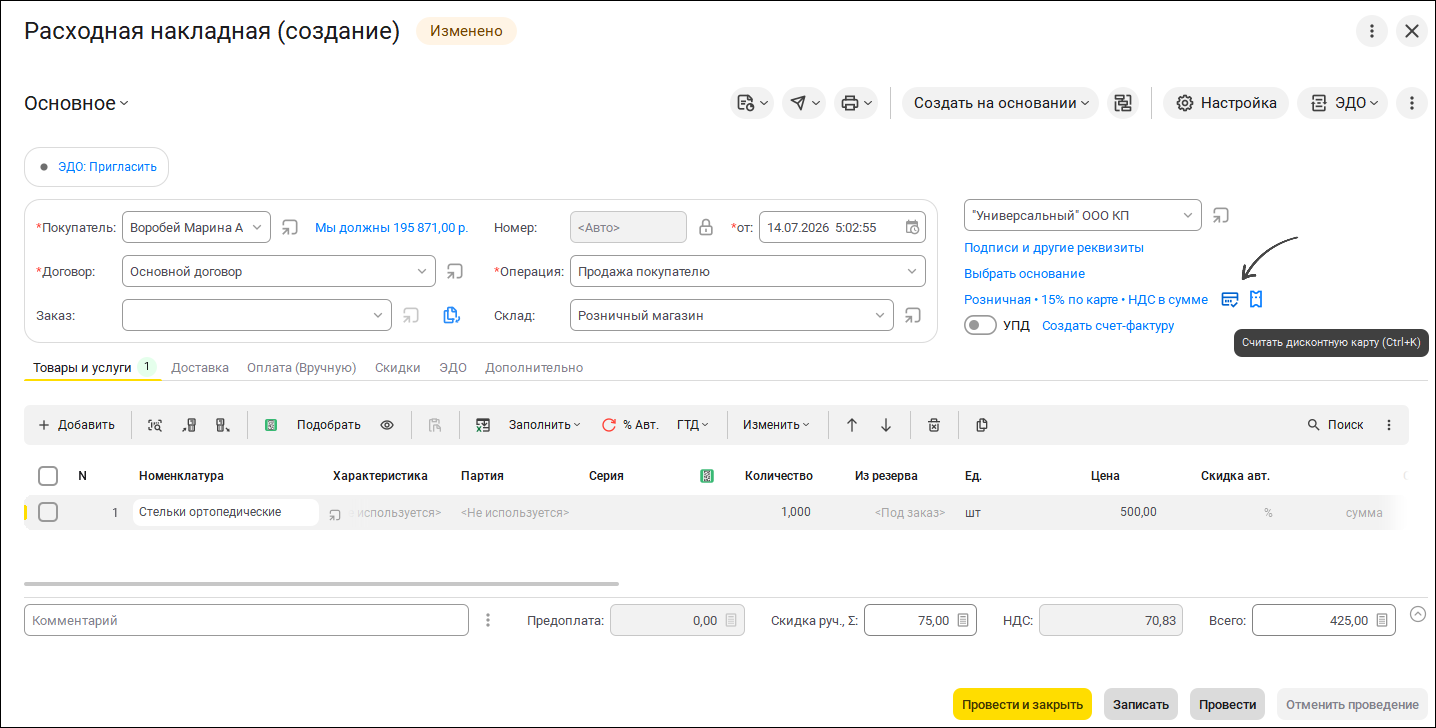Open organization card icon beside Универсальный ООО КП
This screenshot has width=1436, height=728.
tap(1220, 215)
